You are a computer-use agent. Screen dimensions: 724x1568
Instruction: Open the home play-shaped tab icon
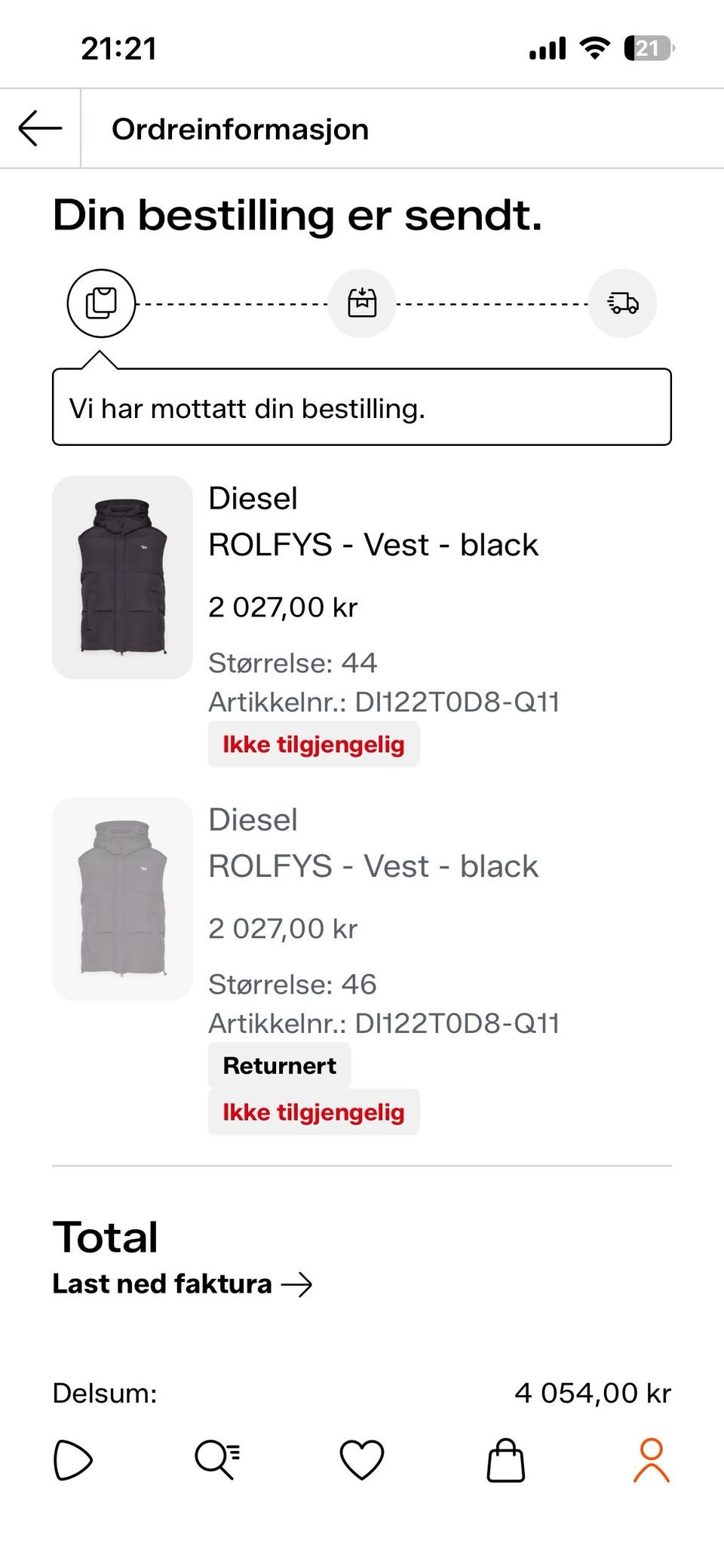click(x=73, y=1460)
